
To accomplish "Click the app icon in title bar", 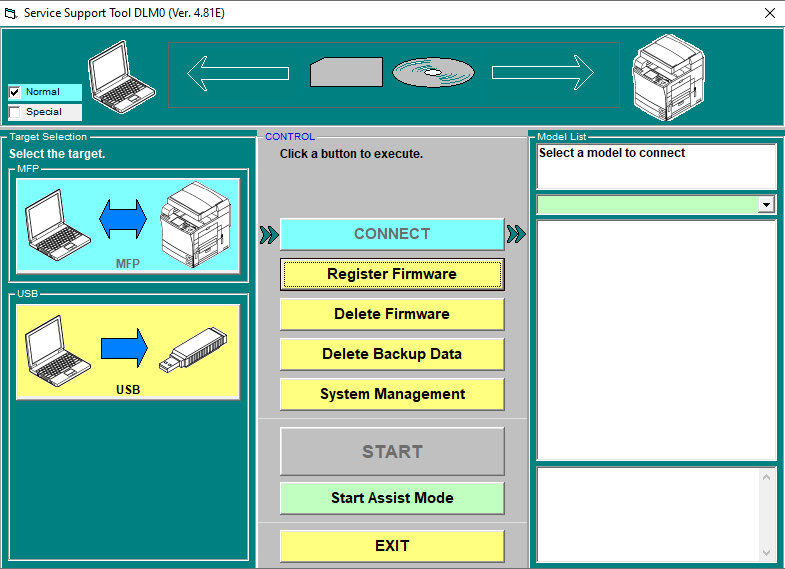I will pyautogui.click(x=11, y=14).
